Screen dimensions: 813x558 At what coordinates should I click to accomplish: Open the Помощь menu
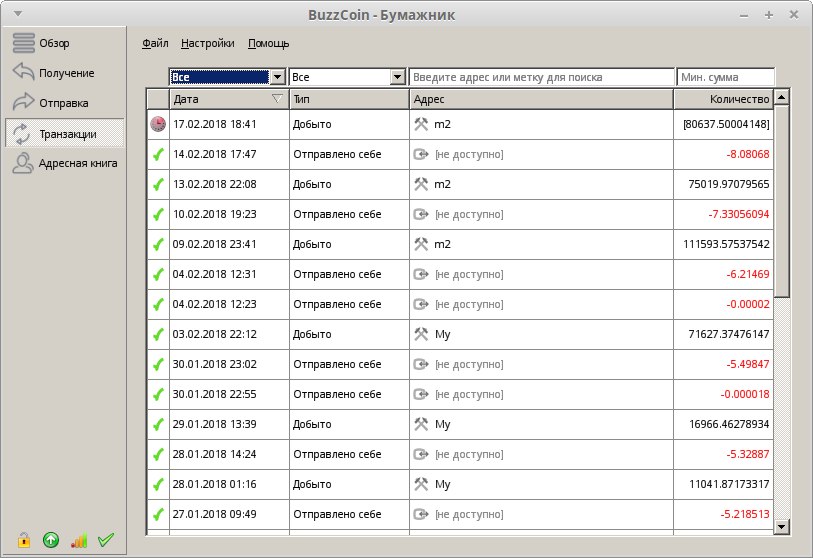268,44
